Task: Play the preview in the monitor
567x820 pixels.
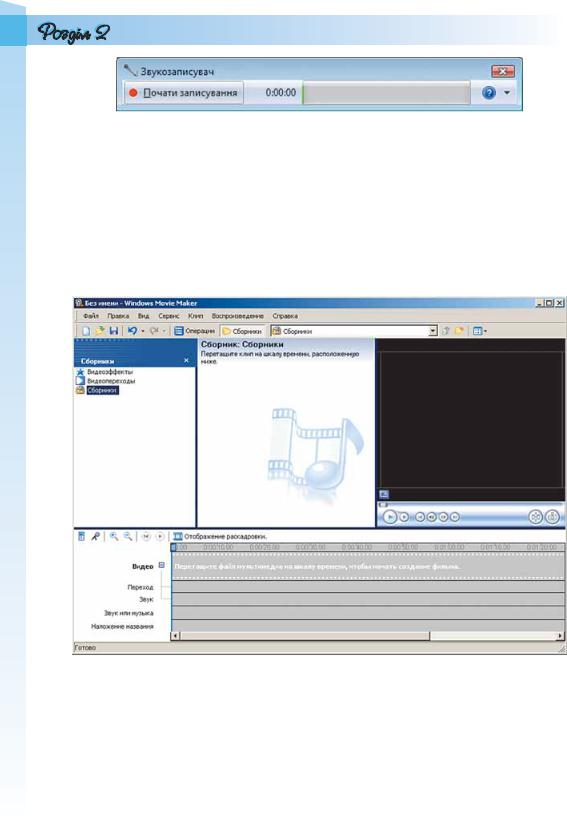Action: [390, 517]
